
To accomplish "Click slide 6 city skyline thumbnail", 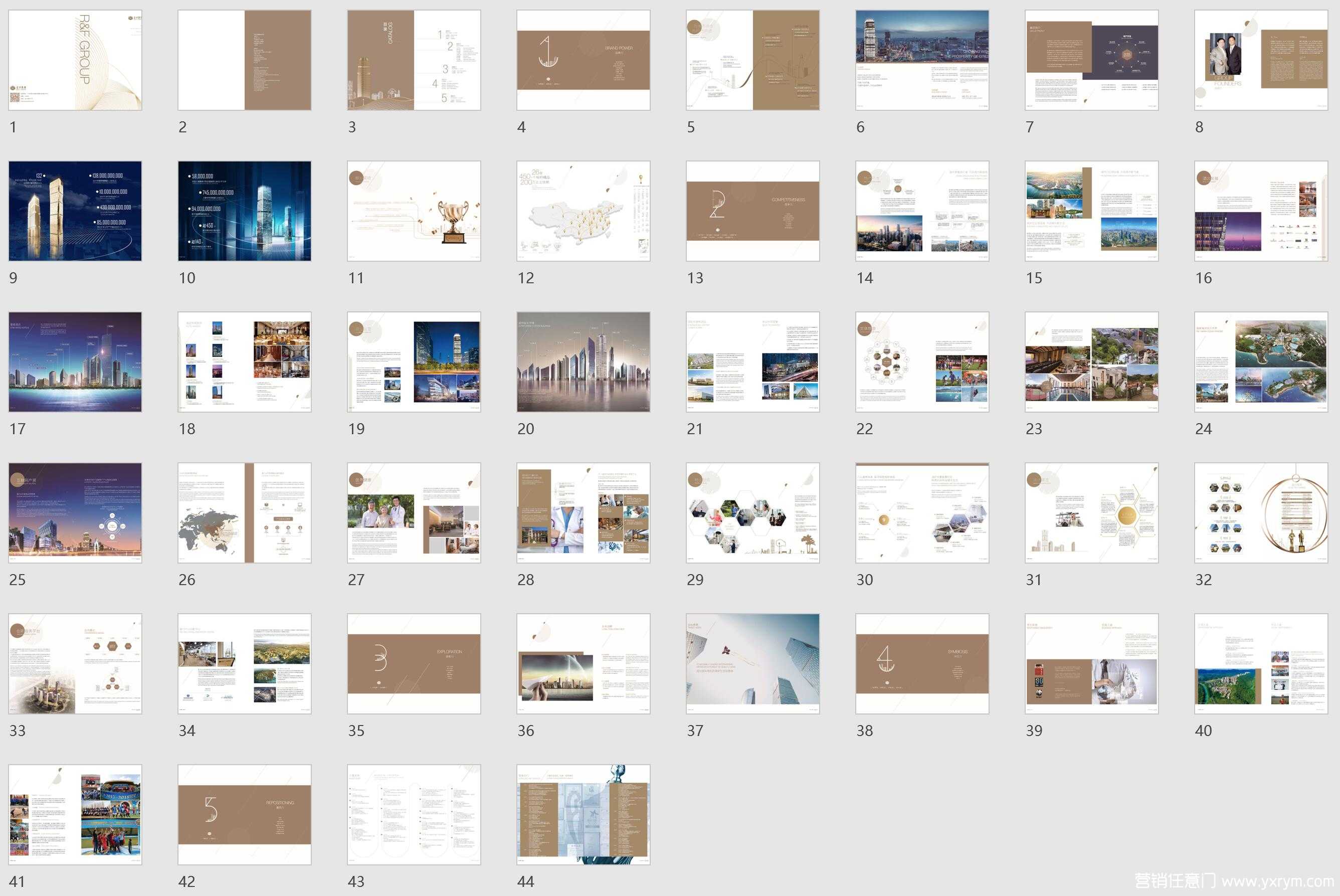I will [922, 60].
